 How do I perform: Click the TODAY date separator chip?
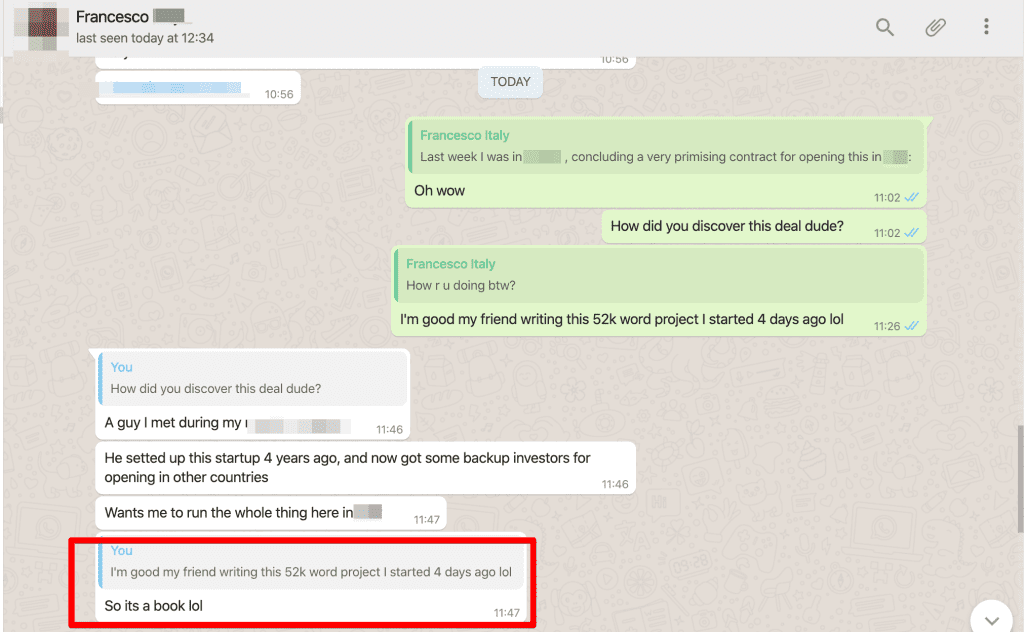[510, 82]
